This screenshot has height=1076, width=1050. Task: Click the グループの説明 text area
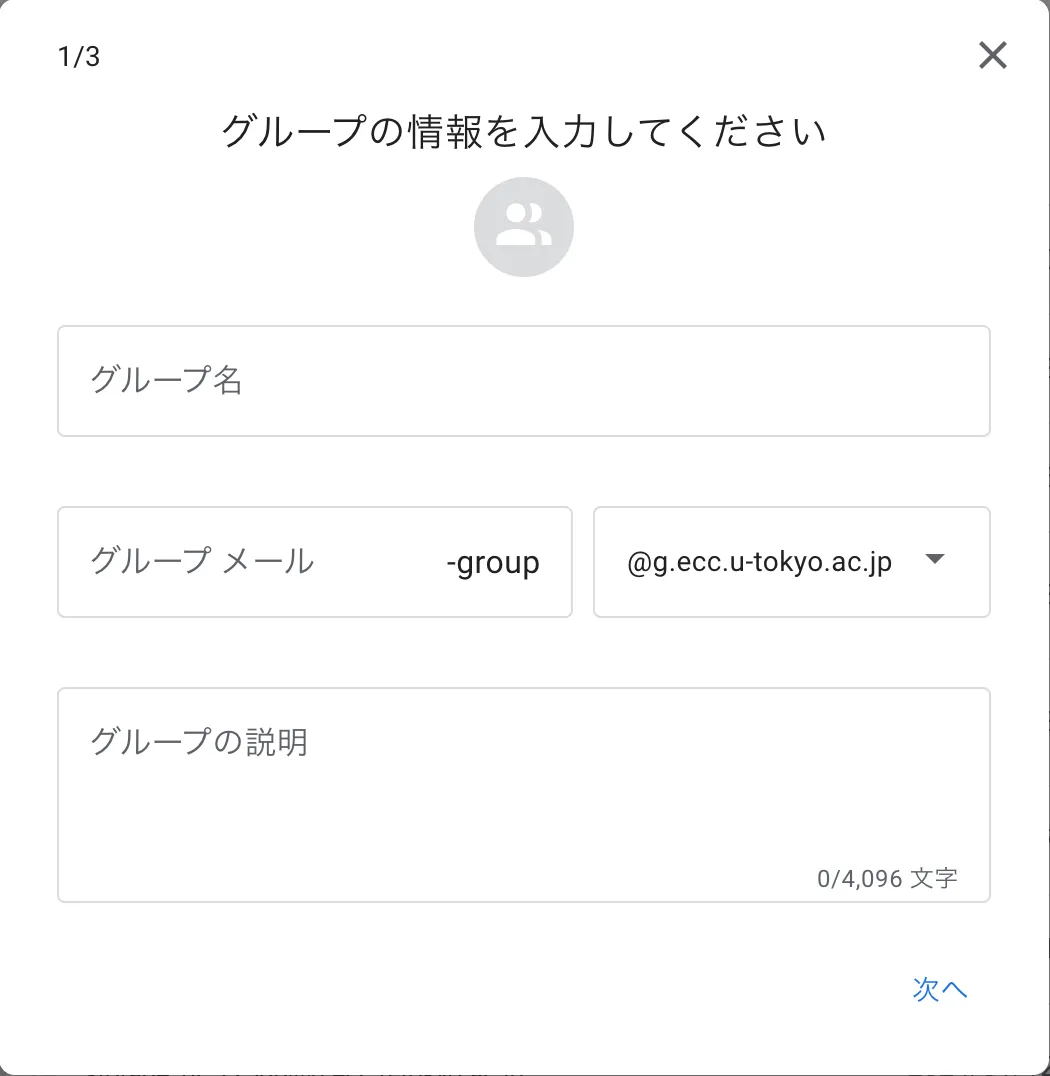(x=524, y=795)
